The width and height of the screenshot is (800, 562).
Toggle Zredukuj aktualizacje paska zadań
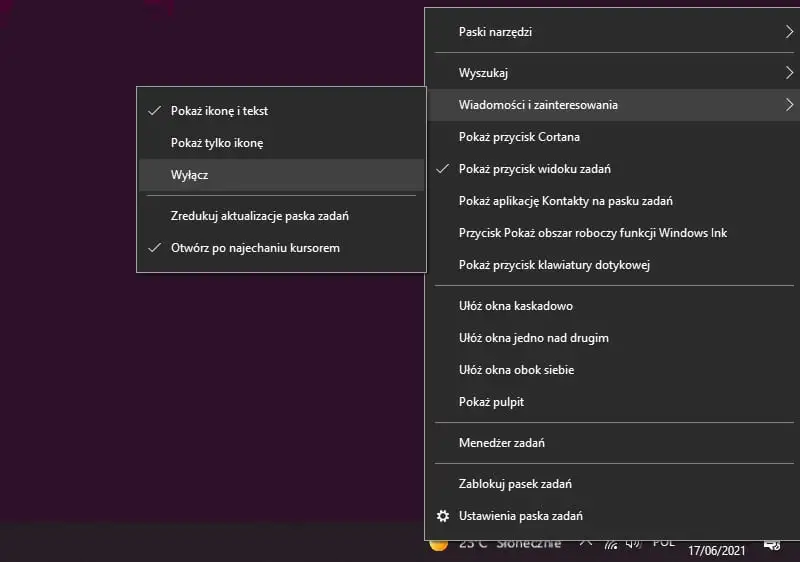coord(282,216)
